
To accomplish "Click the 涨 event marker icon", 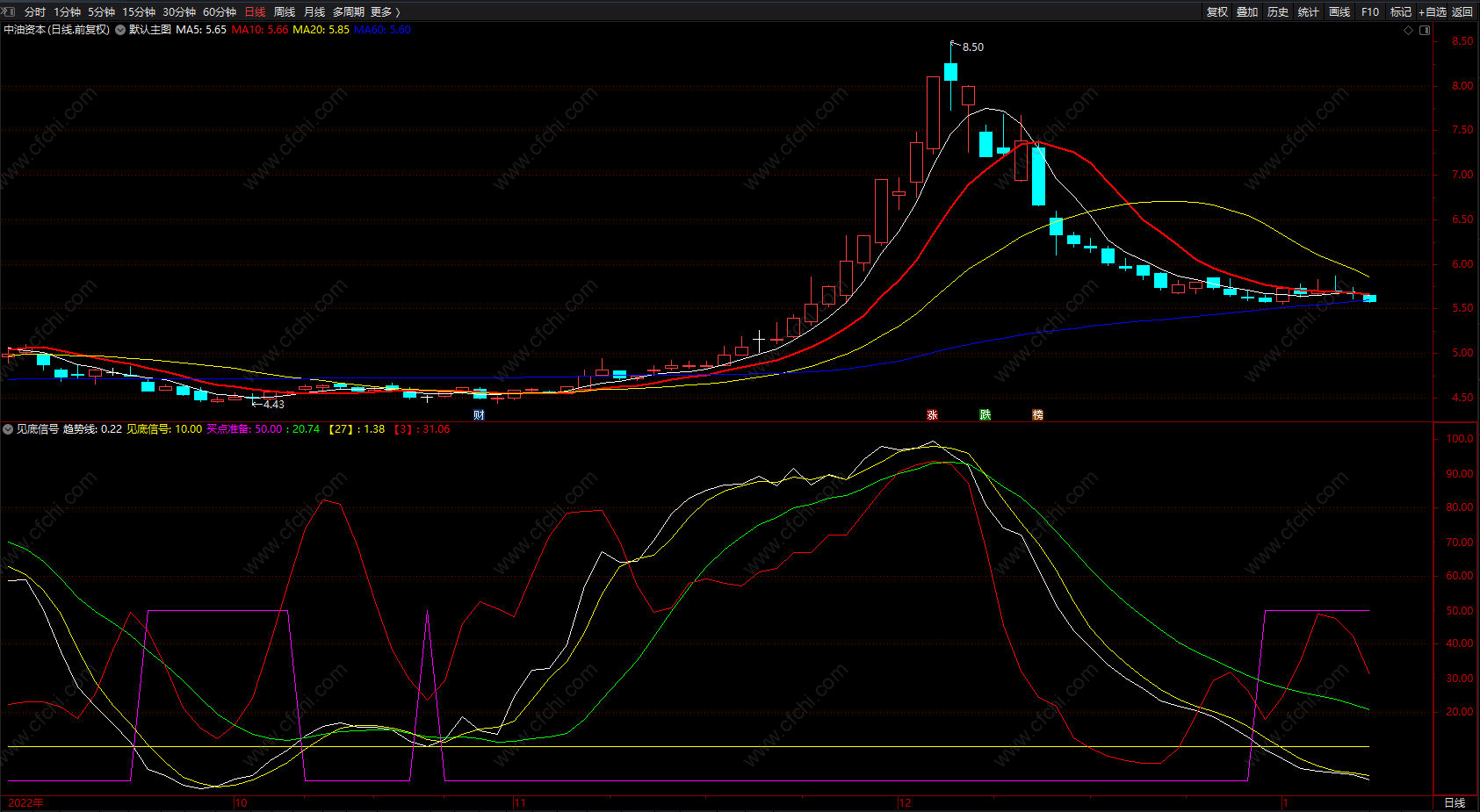I will pyautogui.click(x=932, y=415).
